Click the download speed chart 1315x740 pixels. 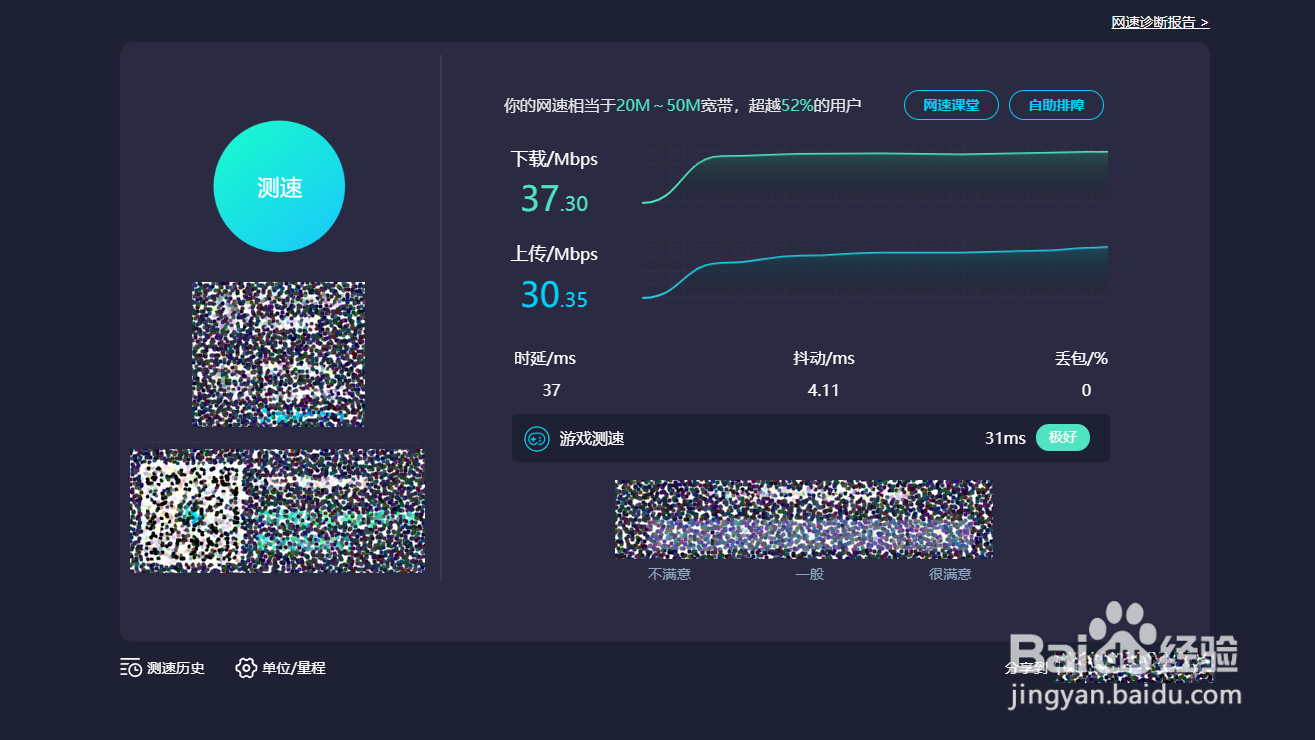(x=875, y=176)
